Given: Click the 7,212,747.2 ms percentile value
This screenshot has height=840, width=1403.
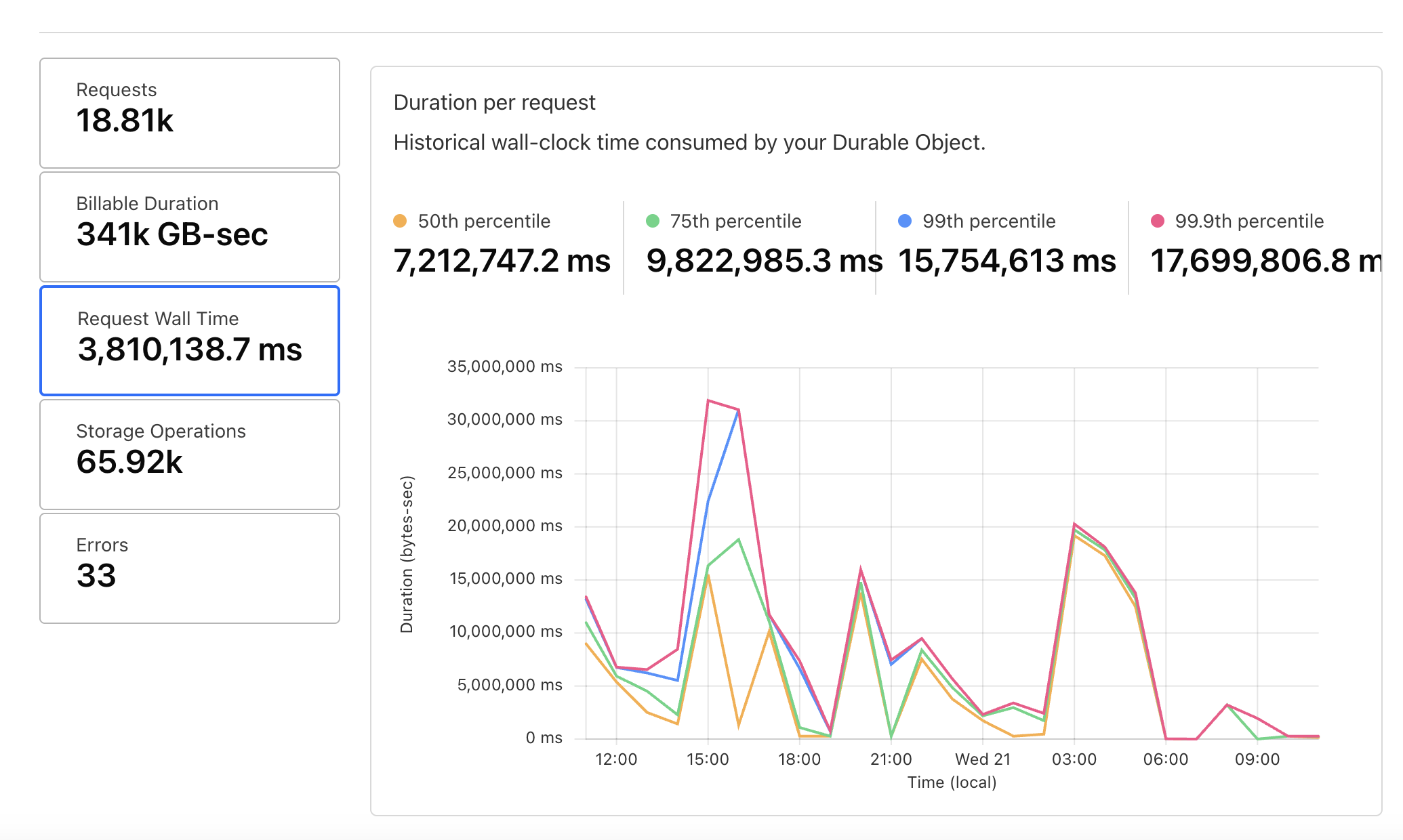Looking at the screenshot, I should point(502,261).
